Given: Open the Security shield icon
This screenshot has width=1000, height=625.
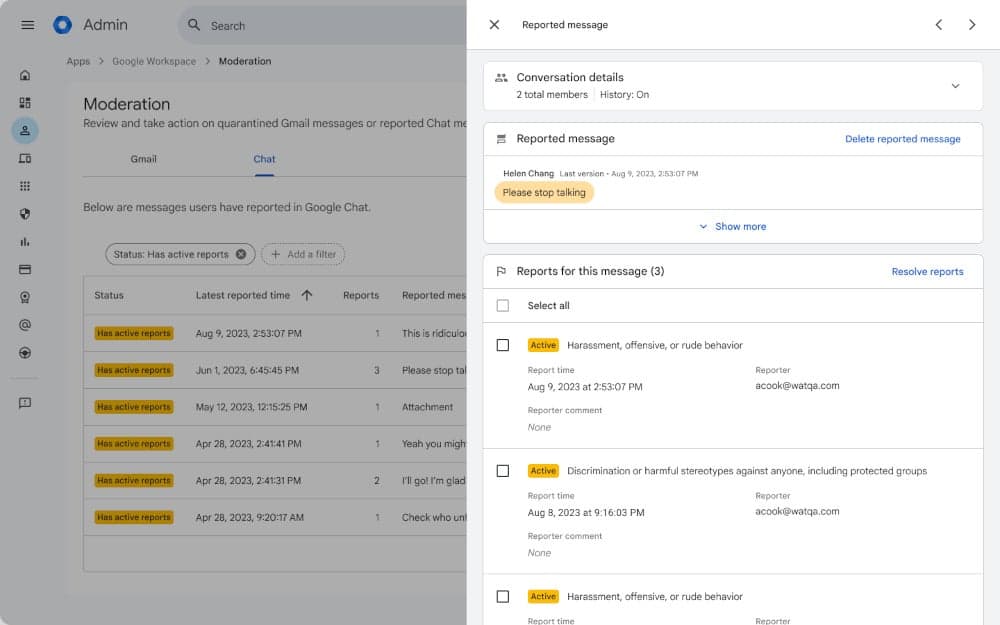Looking at the screenshot, I should click(x=26, y=213).
